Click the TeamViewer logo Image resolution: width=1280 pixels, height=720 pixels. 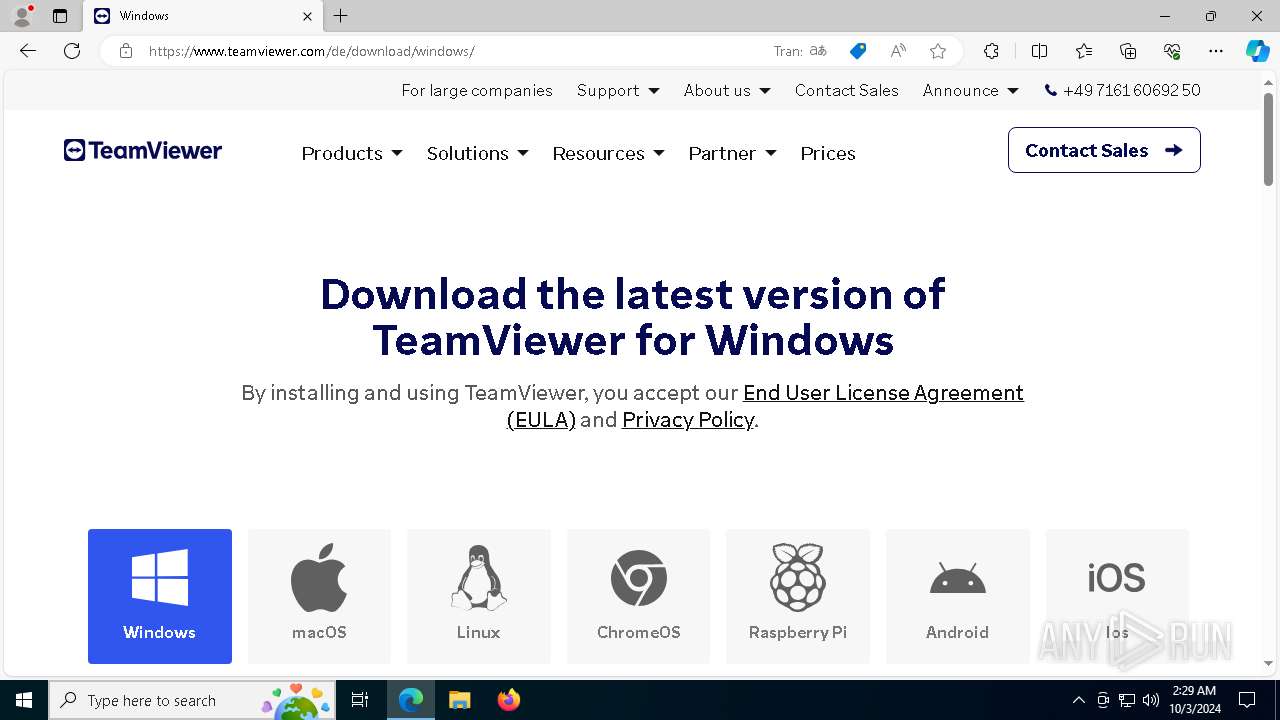(143, 150)
